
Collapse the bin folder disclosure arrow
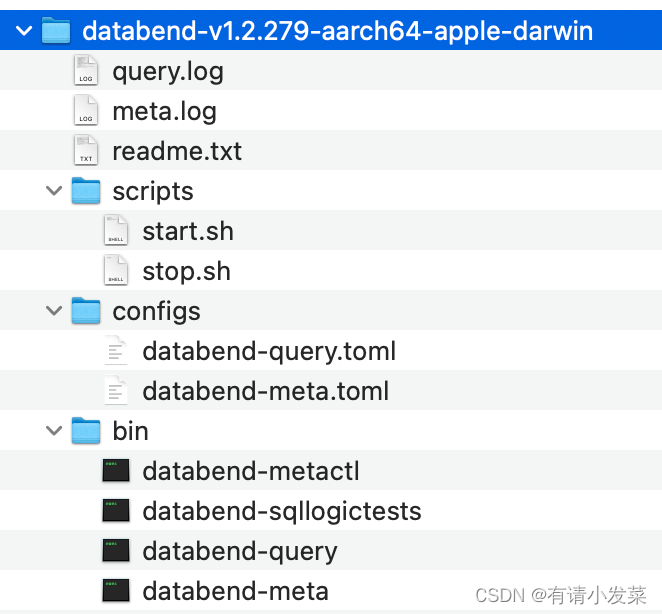click(x=55, y=431)
